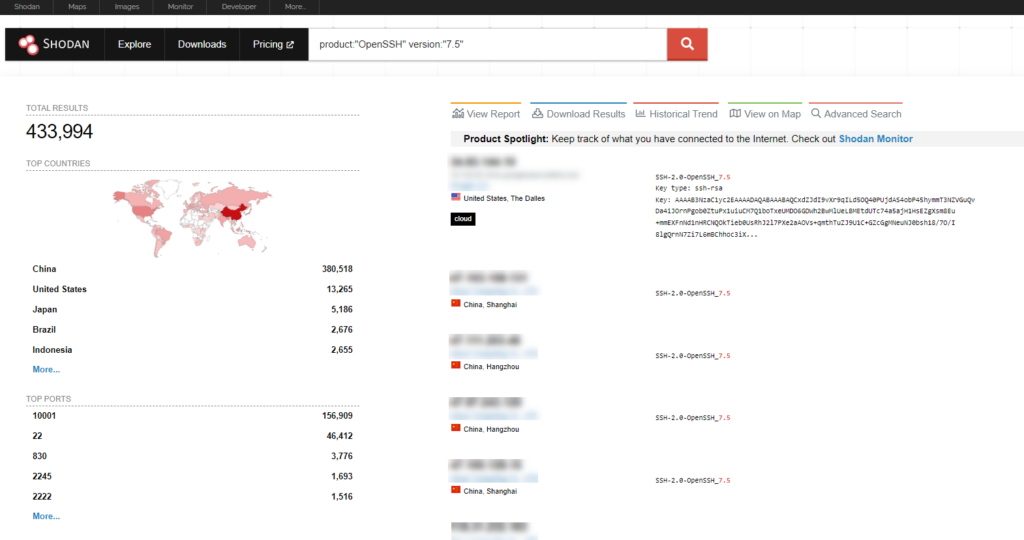The height and width of the screenshot is (540, 1024).
Task: Click the Download Results cloud icon
Action: [537, 114]
